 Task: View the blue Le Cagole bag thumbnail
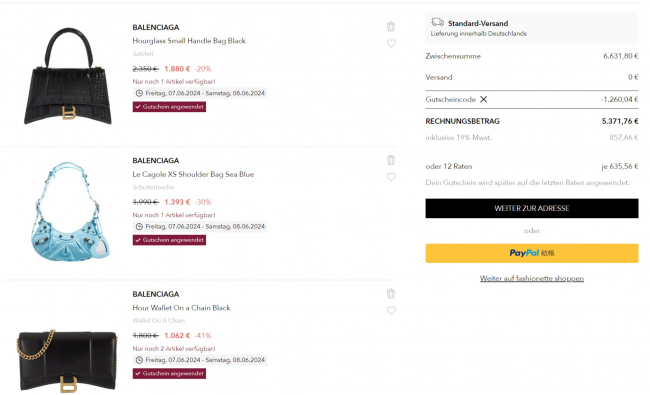(70, 211)
